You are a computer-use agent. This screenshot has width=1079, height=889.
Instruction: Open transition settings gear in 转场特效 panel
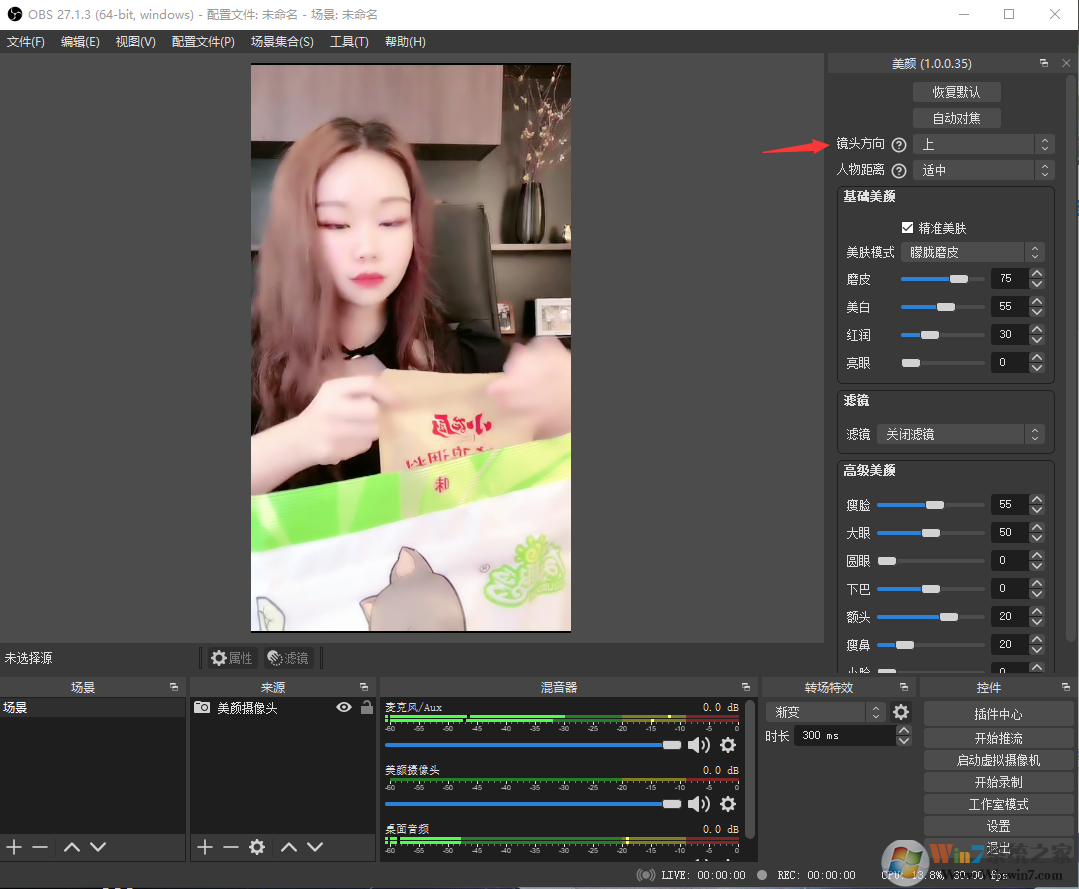pyautogui.click(x=901, y=712)
